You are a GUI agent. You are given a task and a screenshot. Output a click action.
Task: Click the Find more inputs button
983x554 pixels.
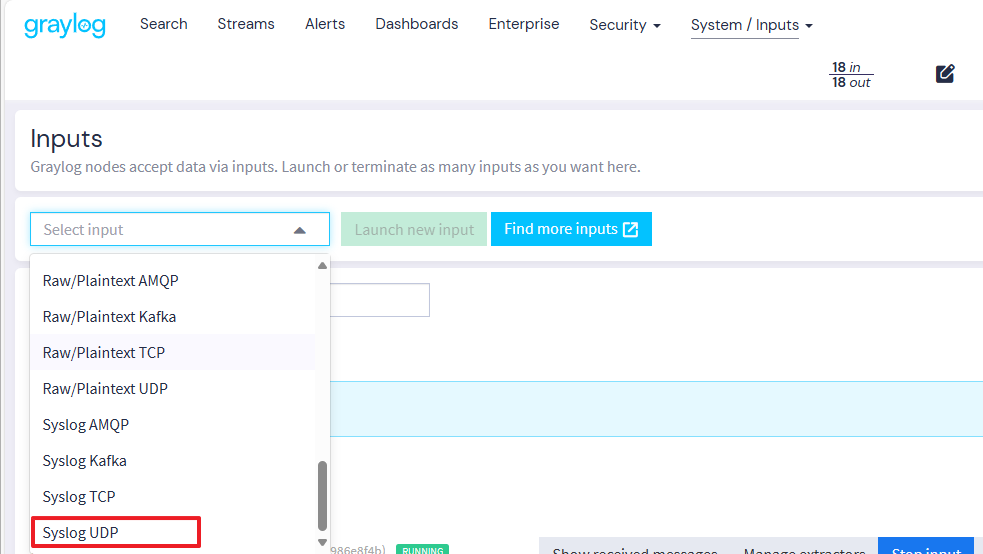571,229
